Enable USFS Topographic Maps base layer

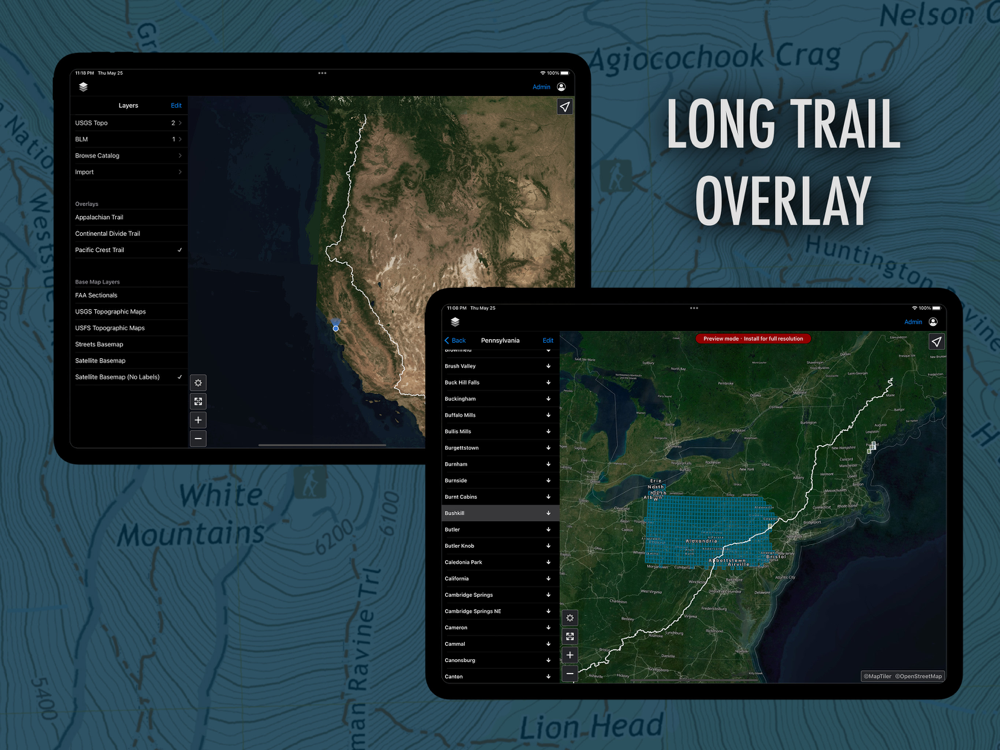click(129, 328)
